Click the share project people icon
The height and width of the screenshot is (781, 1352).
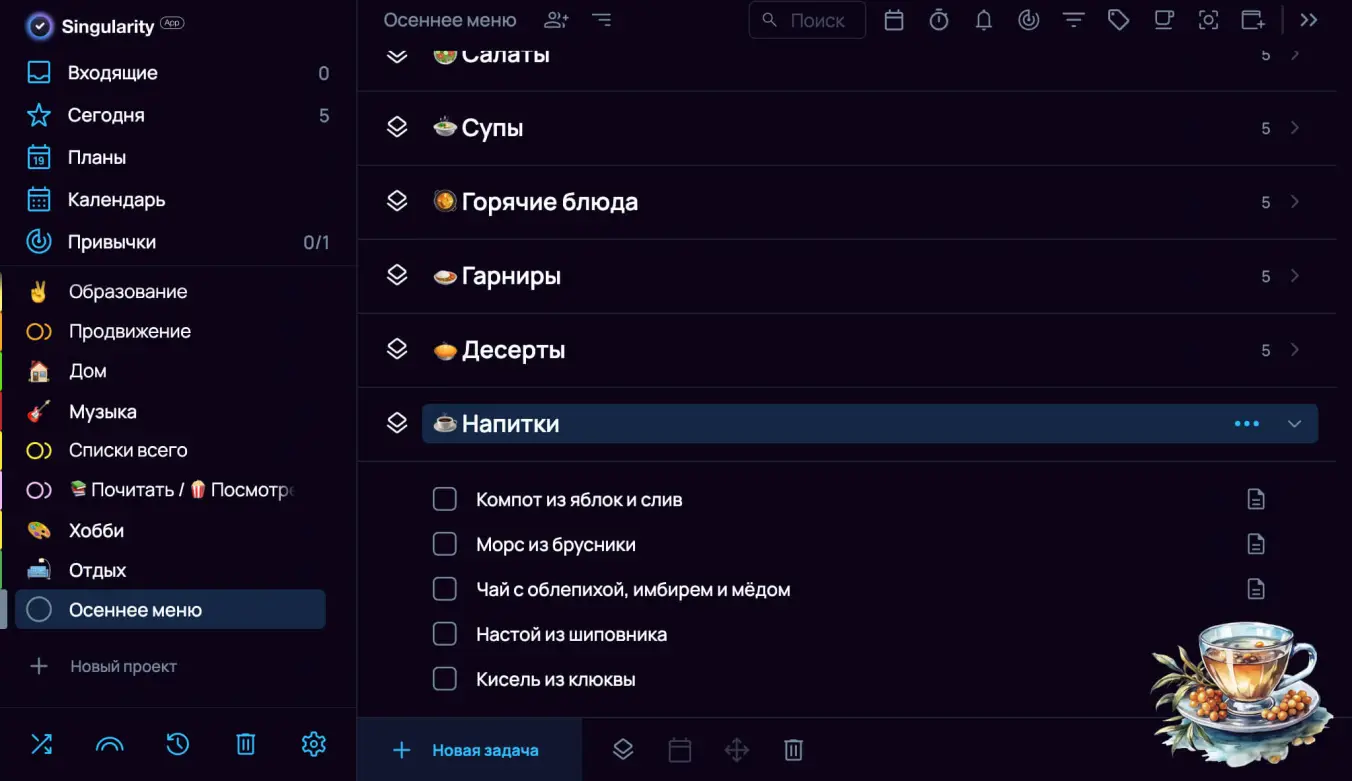tap(556, 20)
